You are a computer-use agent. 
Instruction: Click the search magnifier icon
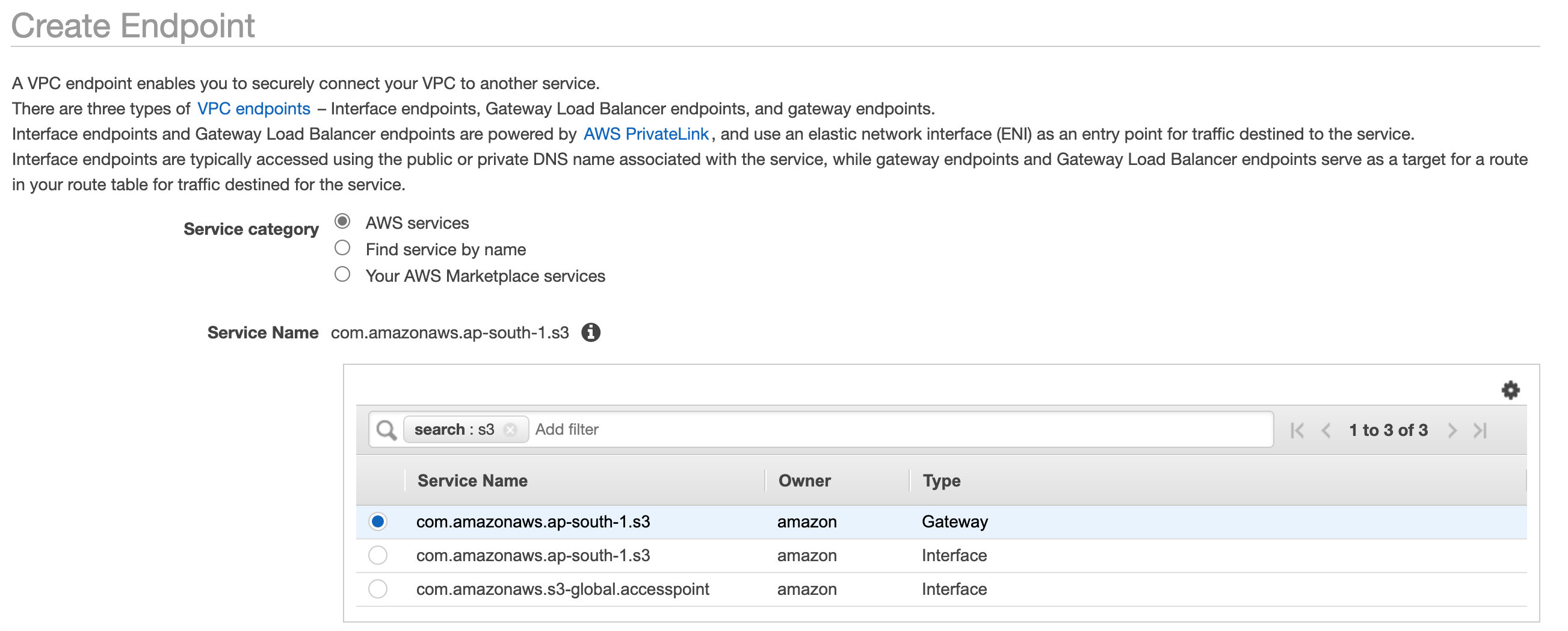point(386,430)
